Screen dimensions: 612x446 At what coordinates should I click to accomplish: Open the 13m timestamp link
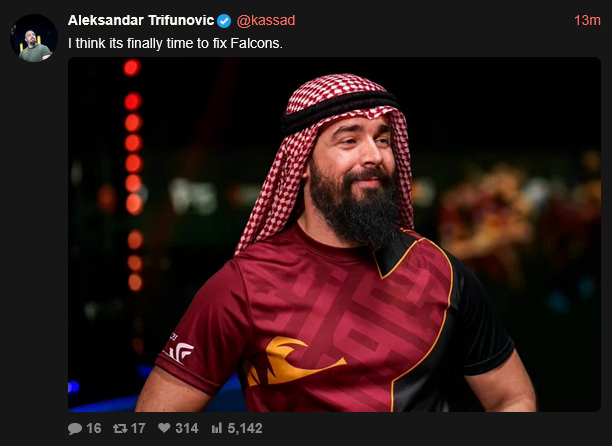tap(587, 20)
